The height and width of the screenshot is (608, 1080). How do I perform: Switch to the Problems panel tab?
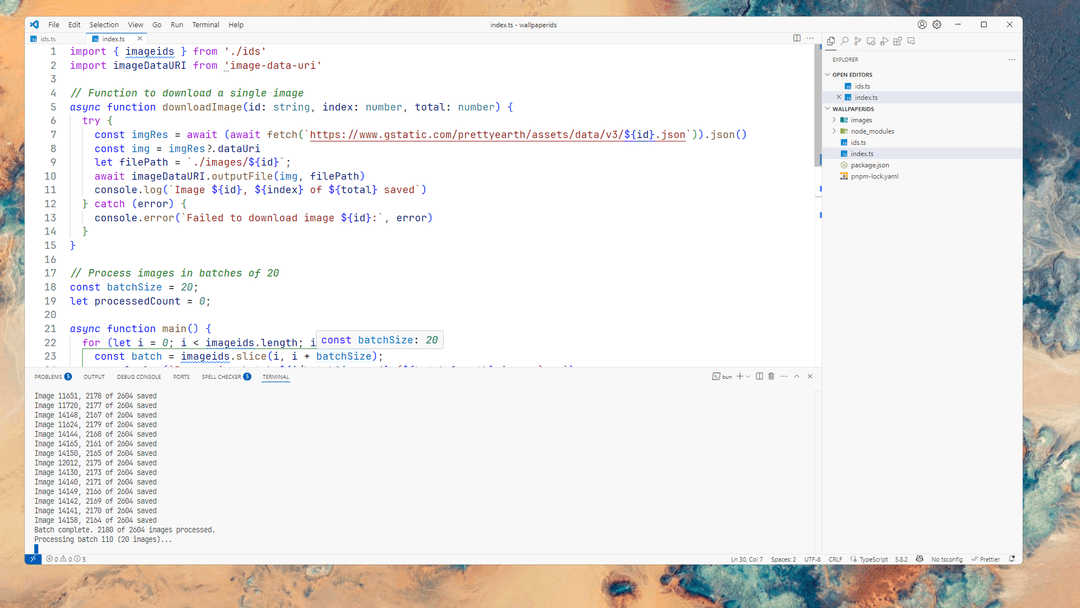[x=48, y=377]
